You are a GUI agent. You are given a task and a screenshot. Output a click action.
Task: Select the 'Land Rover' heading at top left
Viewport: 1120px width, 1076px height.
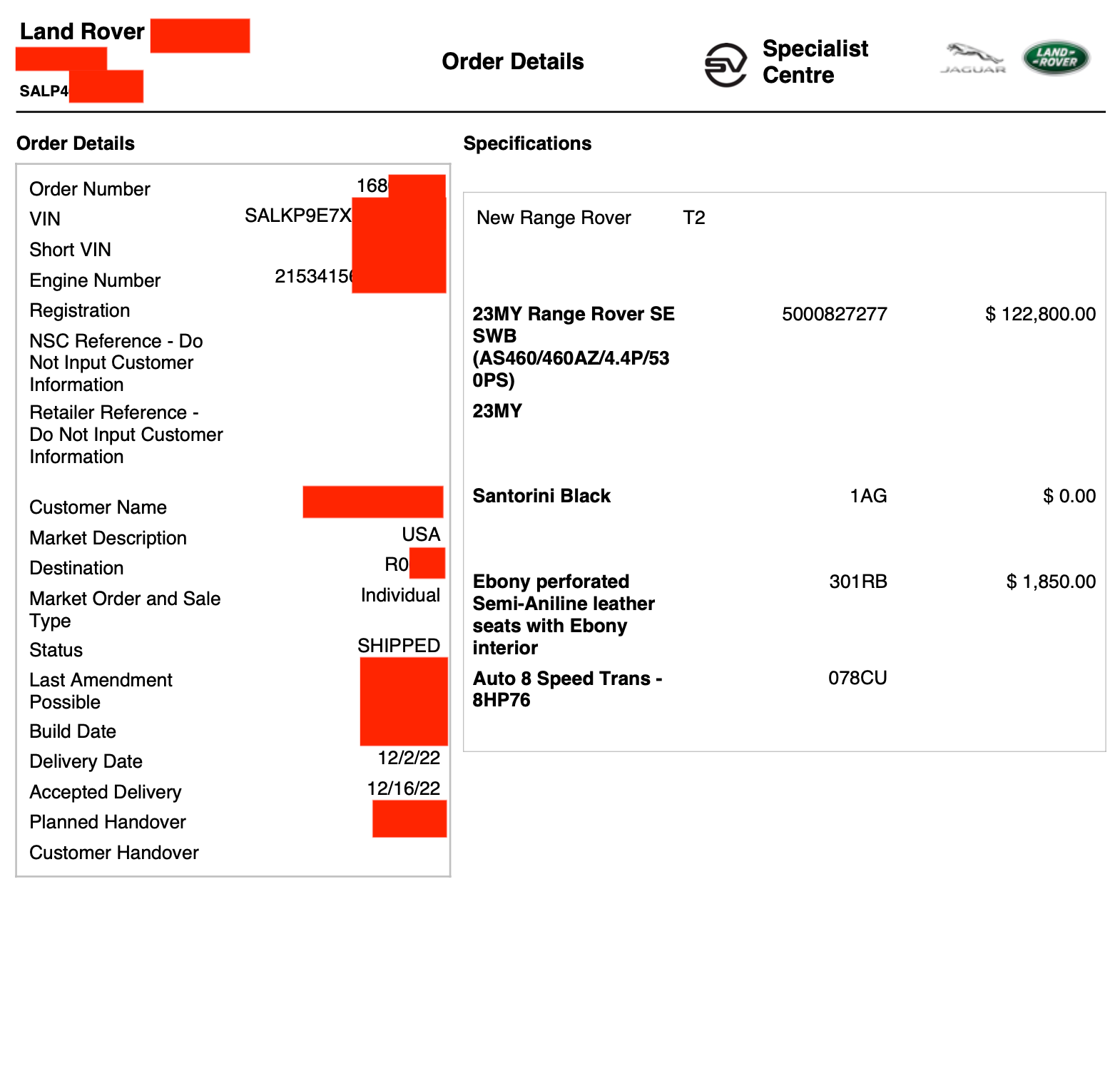[x=82, y=31]
